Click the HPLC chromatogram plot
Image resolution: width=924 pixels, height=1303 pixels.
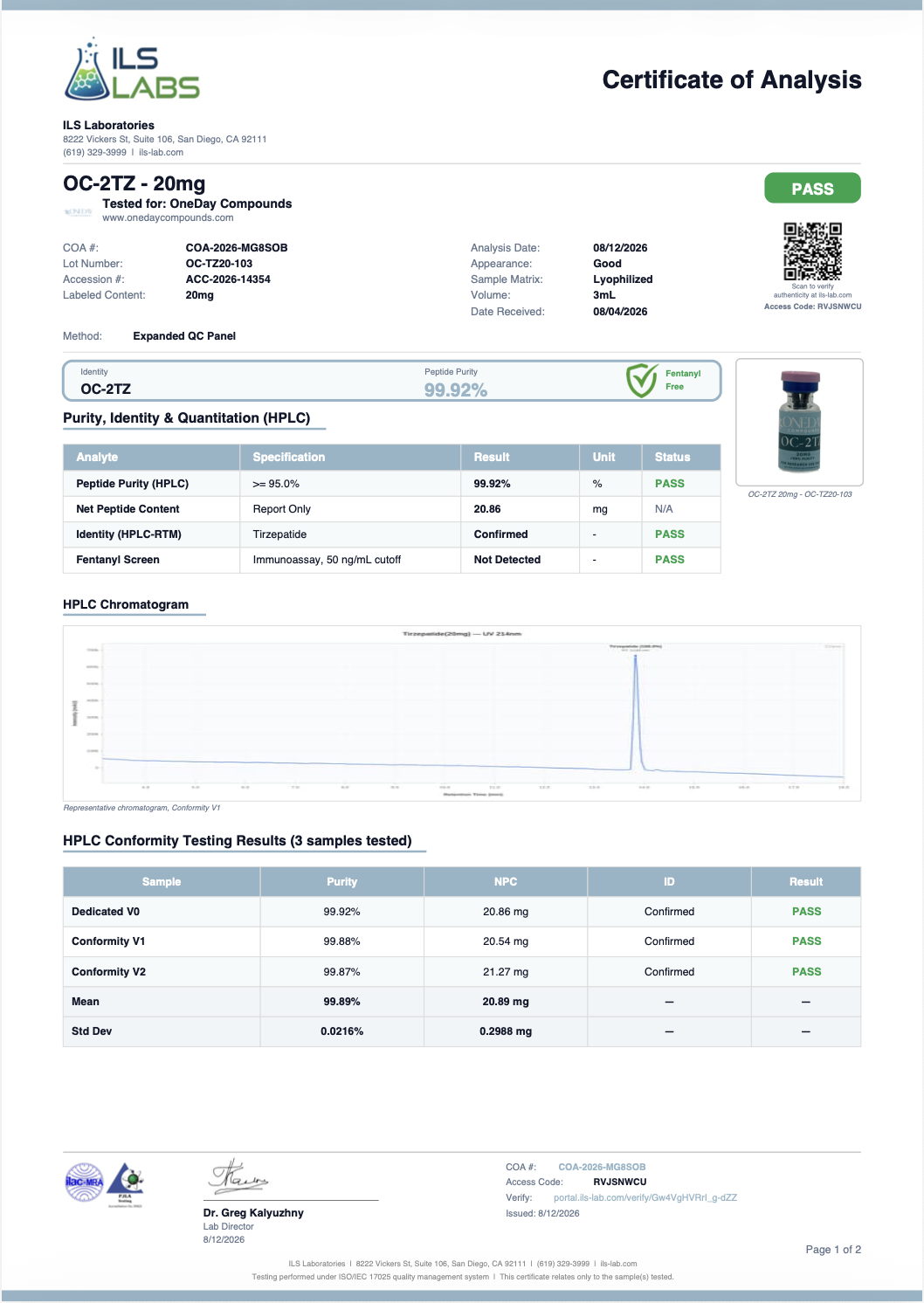click(x=462, y=713)
